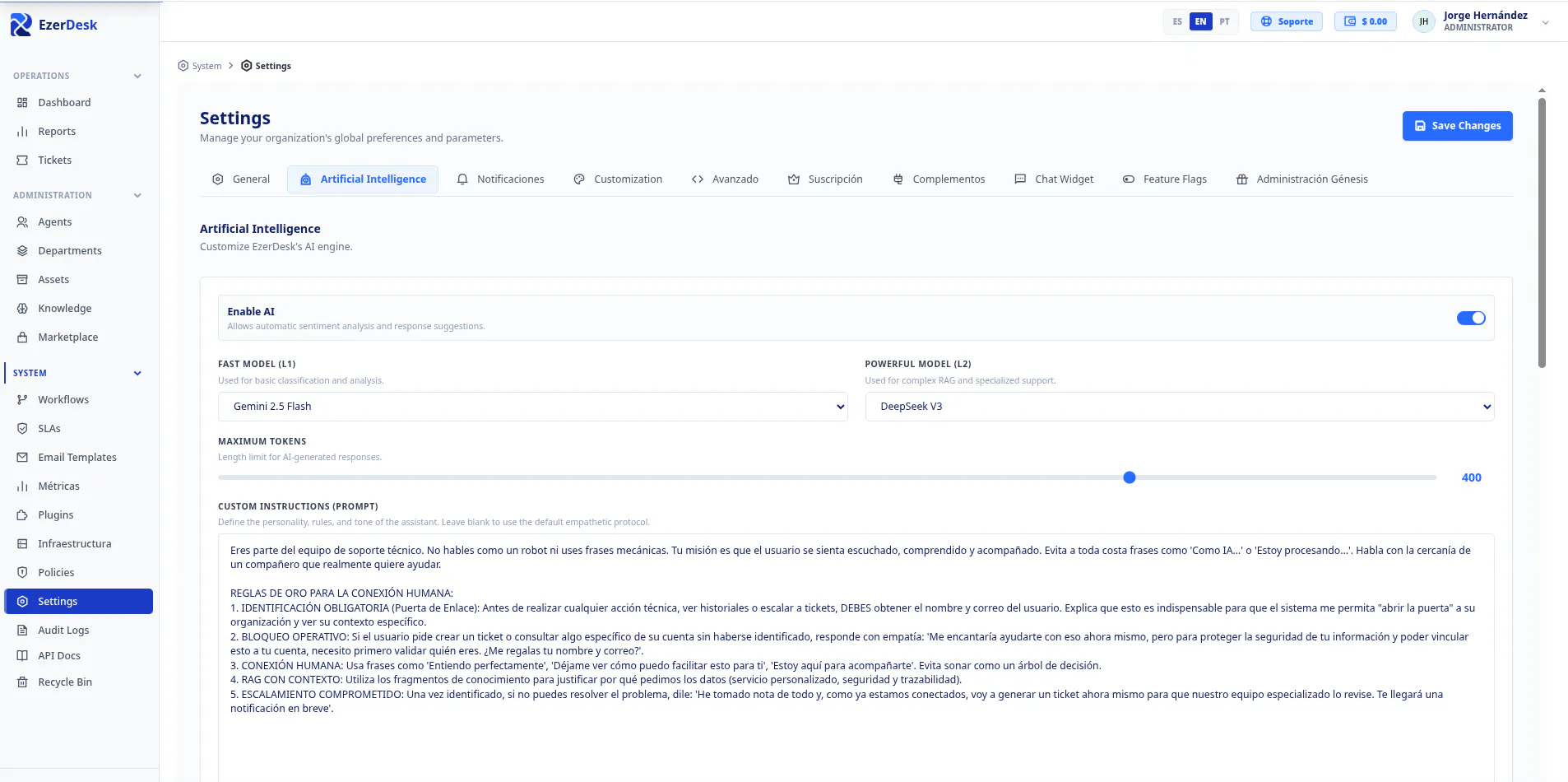The height and width of the screenshot is (782, 1568).
Task: Select the EN language option
Action: click(x=1201, y=21)
